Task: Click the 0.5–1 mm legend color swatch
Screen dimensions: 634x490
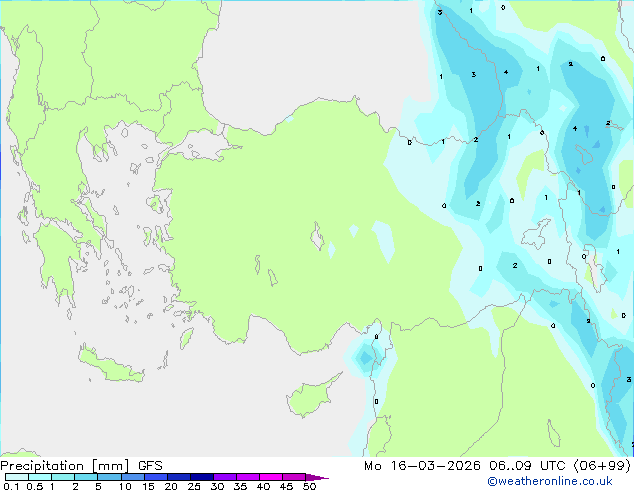Action: point(40,477)
